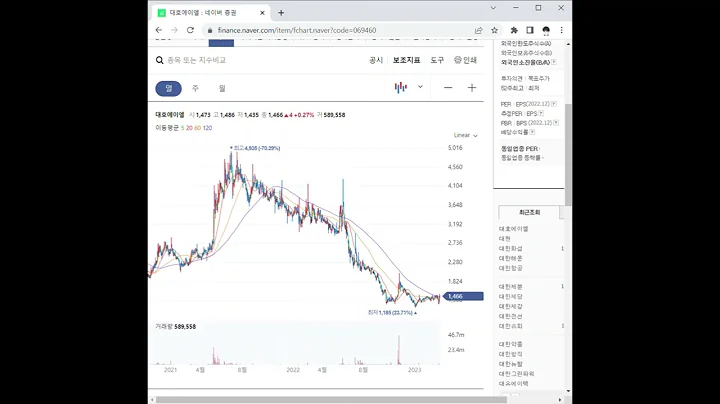This screenshot has height=404, width=720.
Task: Open 대한제분 in recent list
Action: pyautogui.click(x=511, y=287)
